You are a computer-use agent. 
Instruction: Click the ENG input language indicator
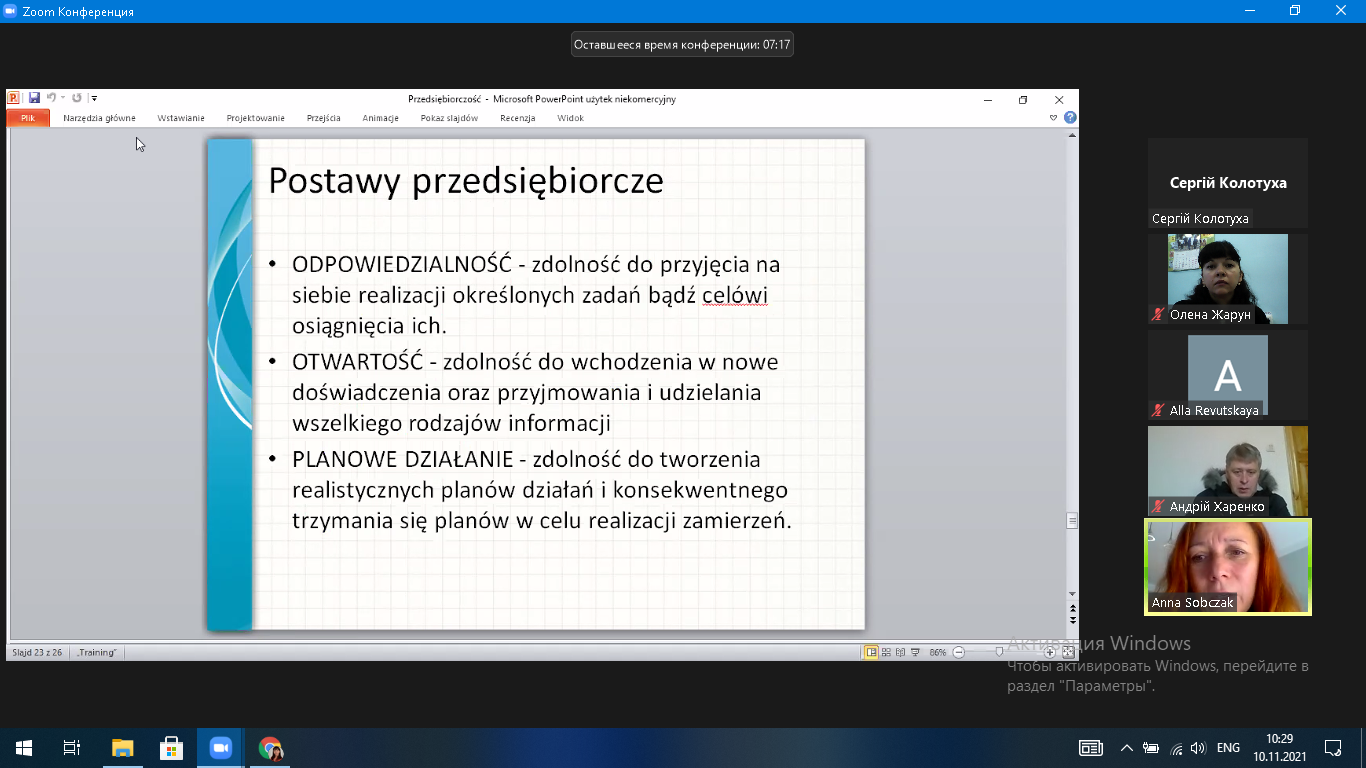pyautogui.click(x=1228, y=748)
